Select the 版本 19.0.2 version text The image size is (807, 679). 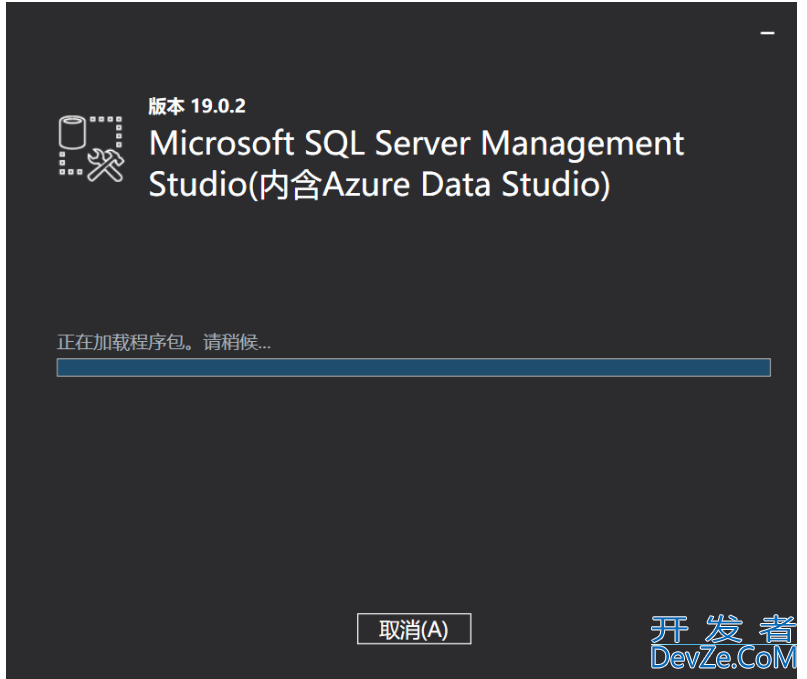(x=197, y=106)
